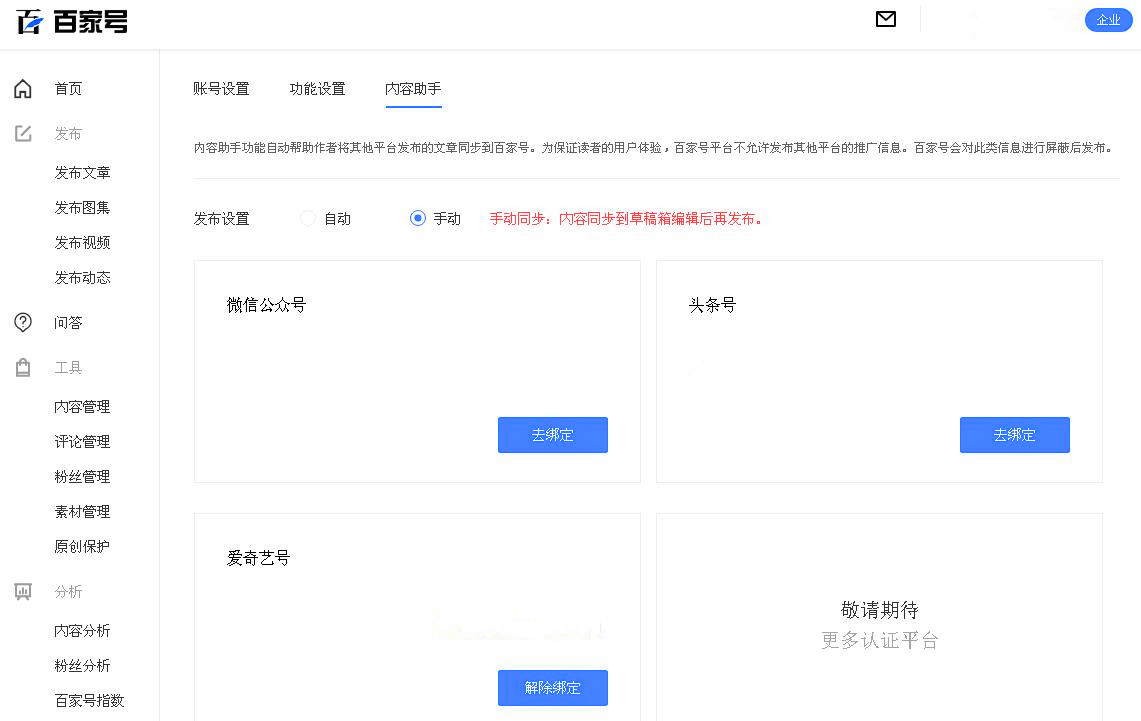Click the bag icon beside 工具

23,367
